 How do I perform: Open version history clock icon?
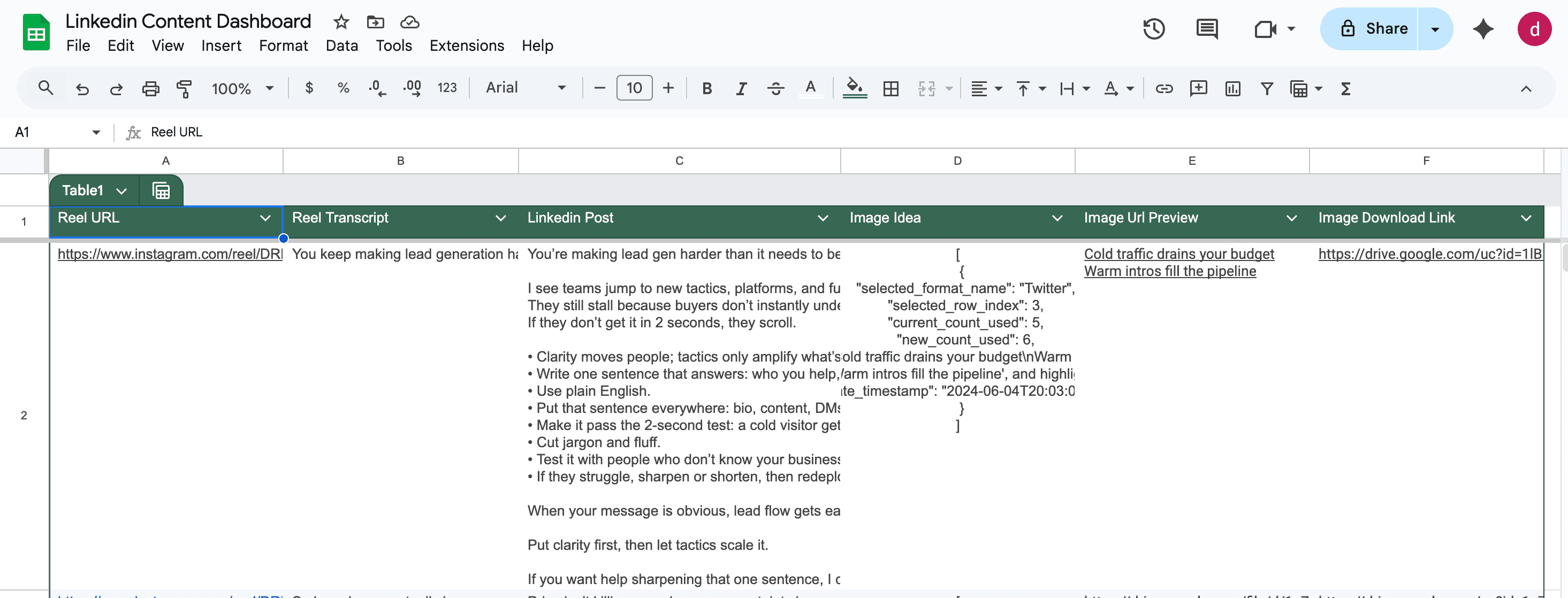click(x=1153, y=28)
